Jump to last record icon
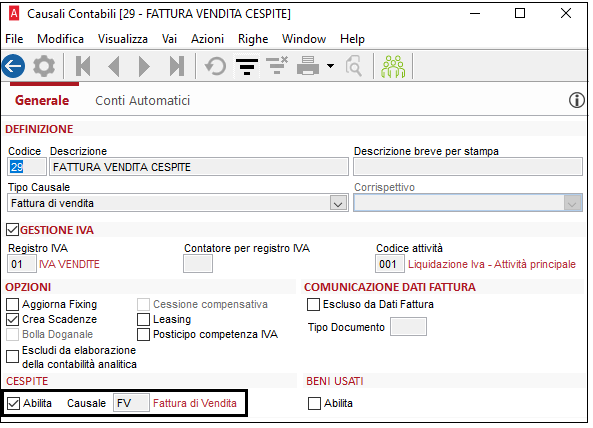Image resolution: width=593 pixels, height=428 pixels. click(177, 66)
